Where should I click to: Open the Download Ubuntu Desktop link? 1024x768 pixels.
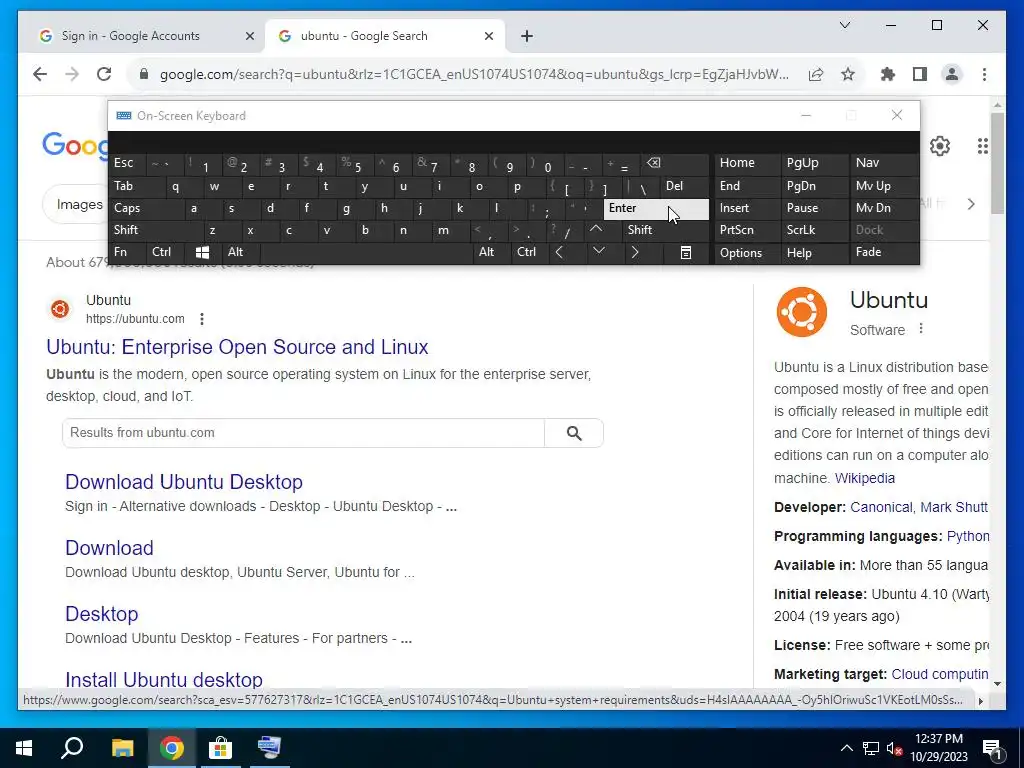[x=184, y=482]
